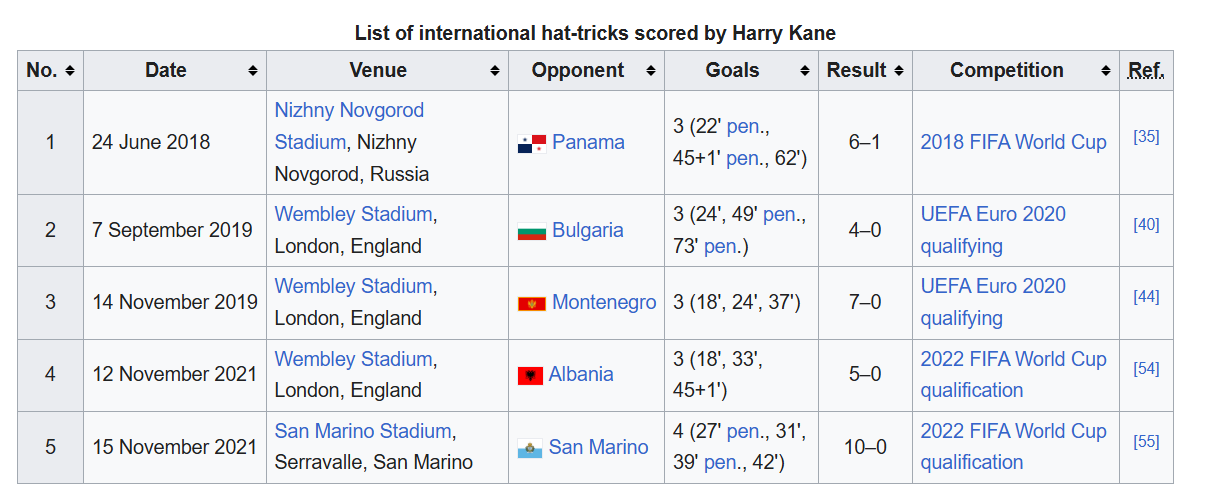Image resolution: width=1209 pixels, height=501 pixels.
Task: Click the San Marino flag icon
Action: [530, 448]
